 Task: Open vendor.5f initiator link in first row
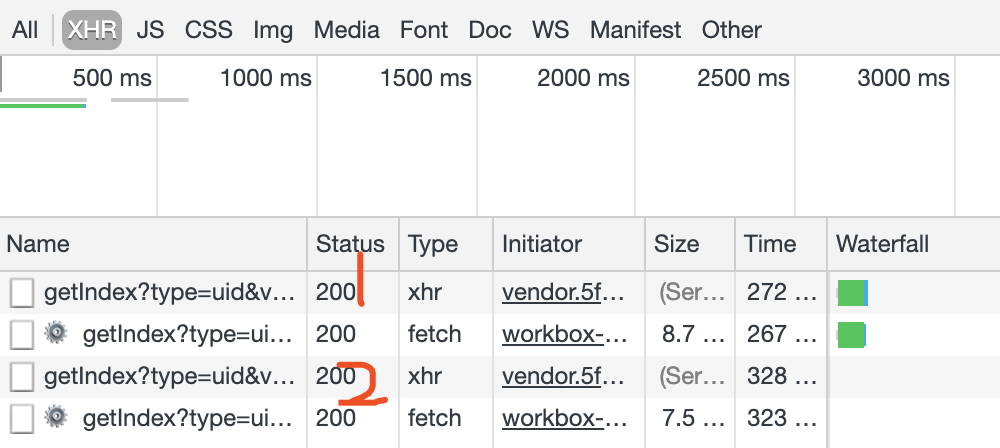[x=563, y=292]
